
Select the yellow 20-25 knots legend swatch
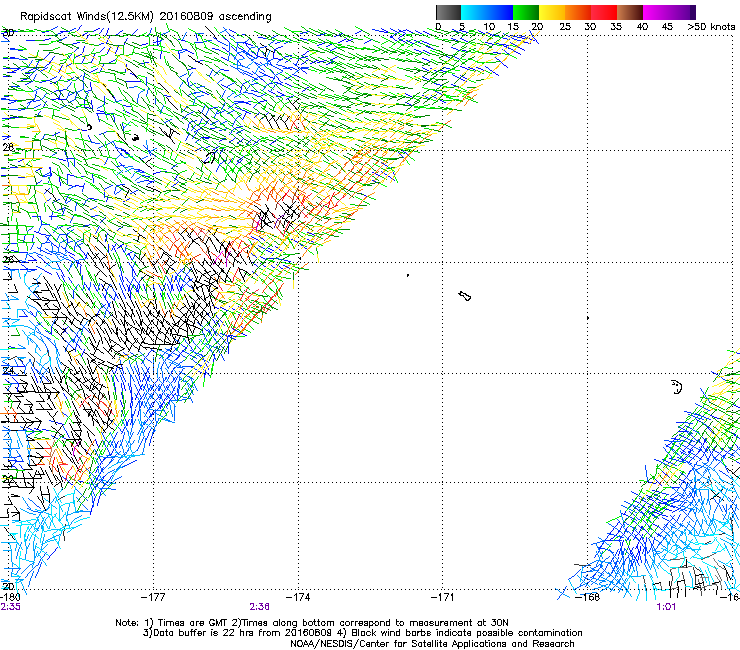552,12
